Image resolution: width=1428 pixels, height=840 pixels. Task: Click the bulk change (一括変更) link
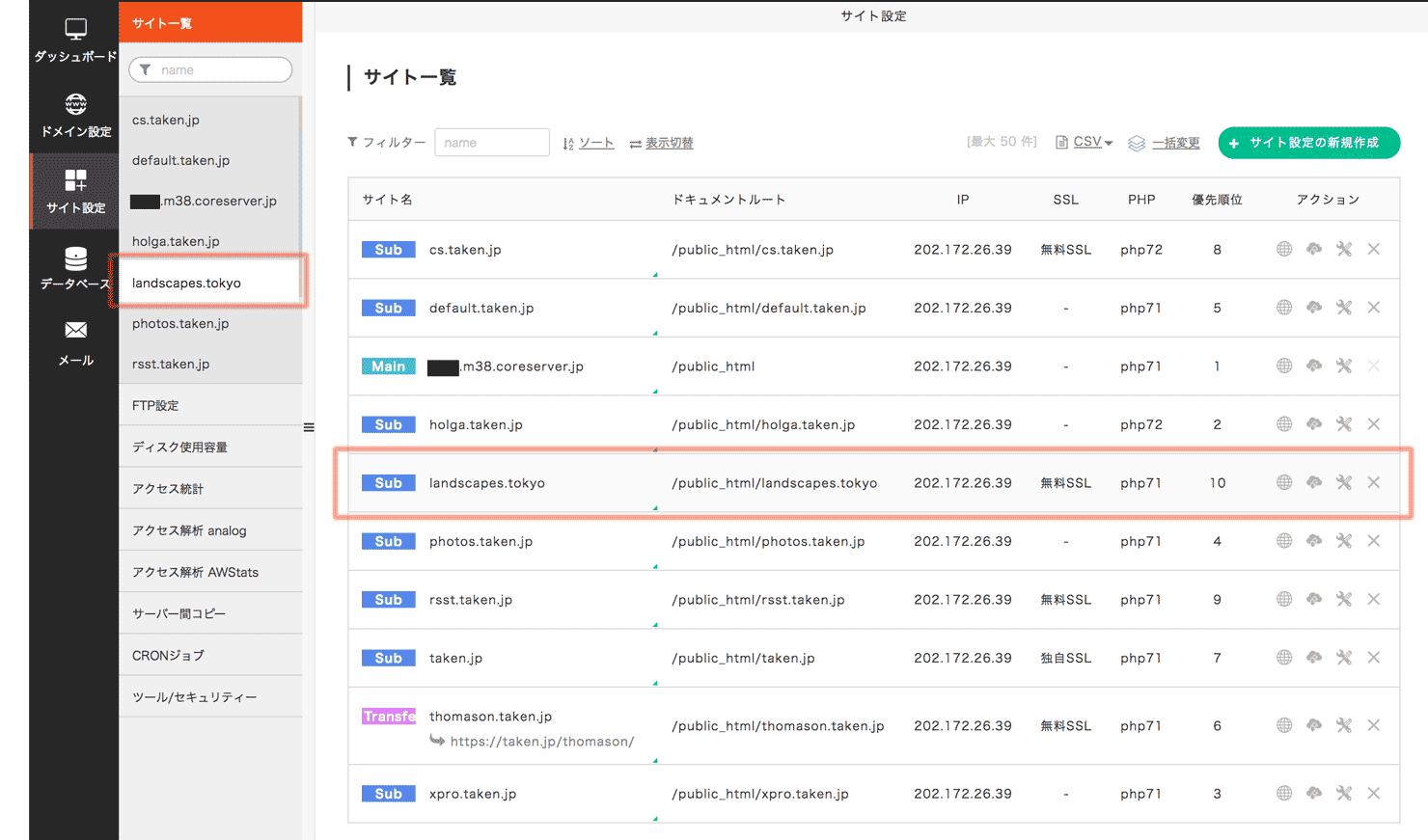click(x=1165, y=143)
